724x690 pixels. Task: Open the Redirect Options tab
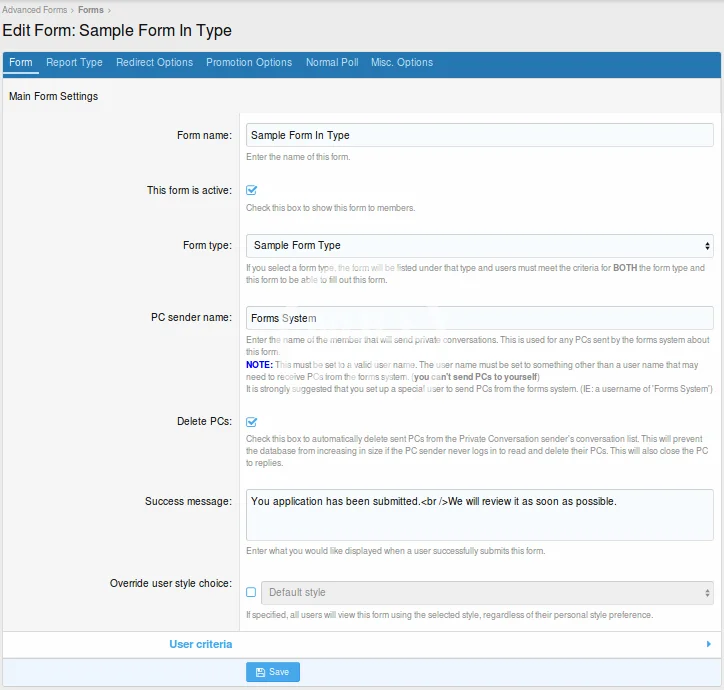[154, 62]
